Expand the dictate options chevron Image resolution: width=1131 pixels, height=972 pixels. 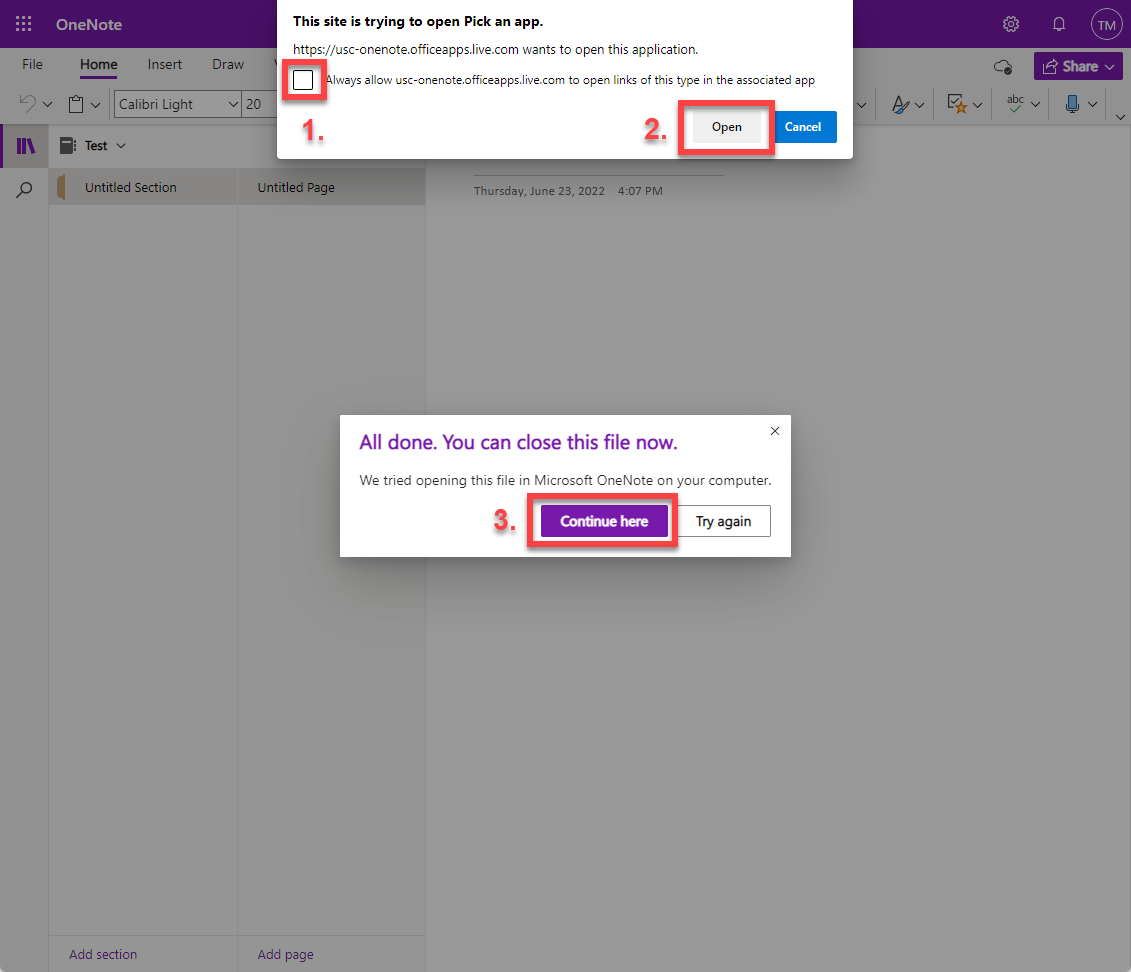point(1092,105)
